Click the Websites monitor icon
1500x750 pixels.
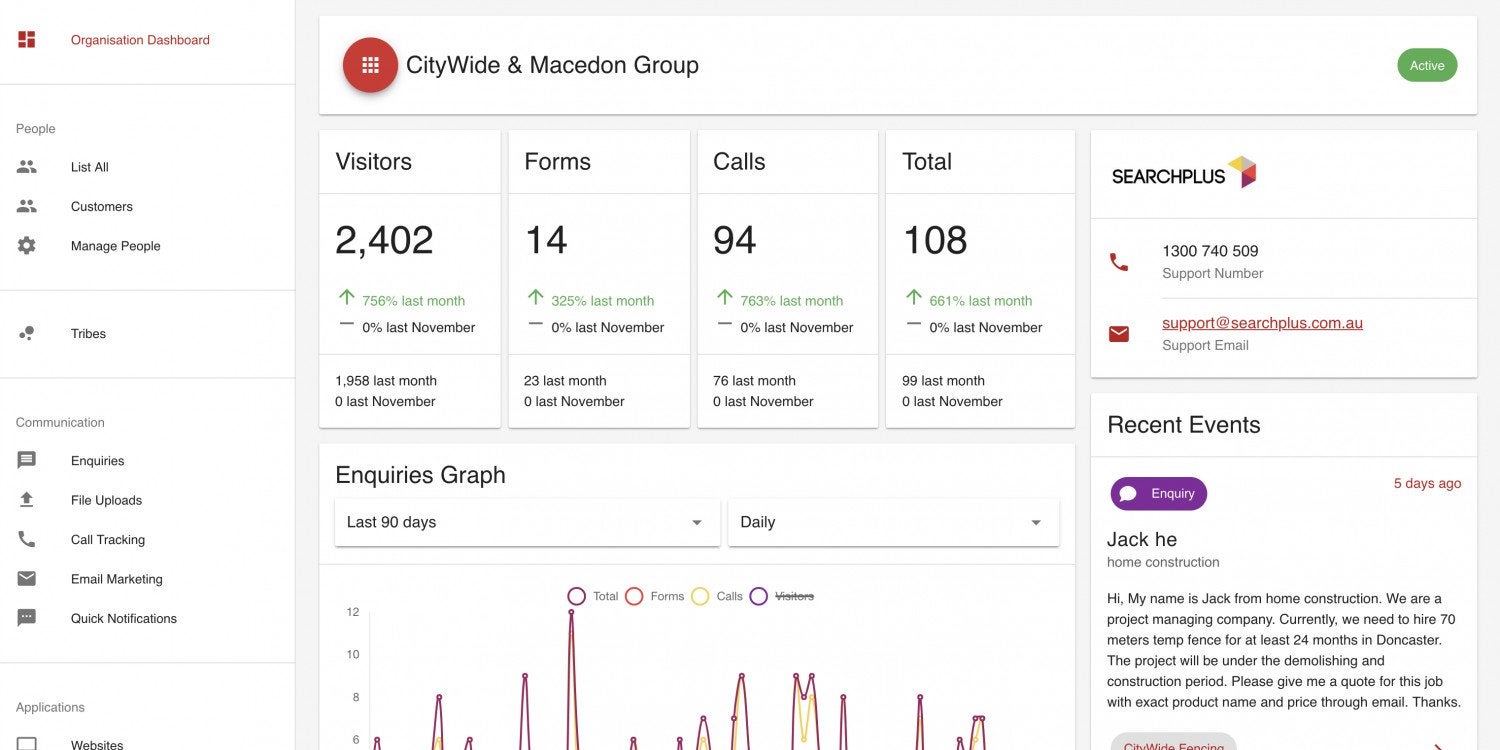[27, 744]
